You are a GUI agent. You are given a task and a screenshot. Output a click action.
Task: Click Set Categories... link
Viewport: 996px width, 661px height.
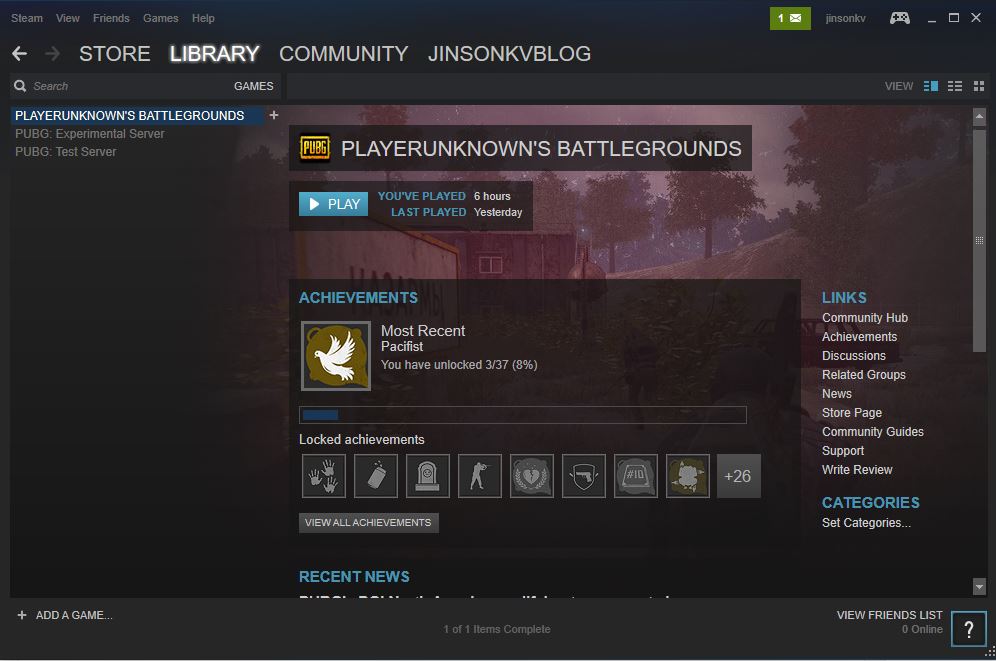pos(866,523)
